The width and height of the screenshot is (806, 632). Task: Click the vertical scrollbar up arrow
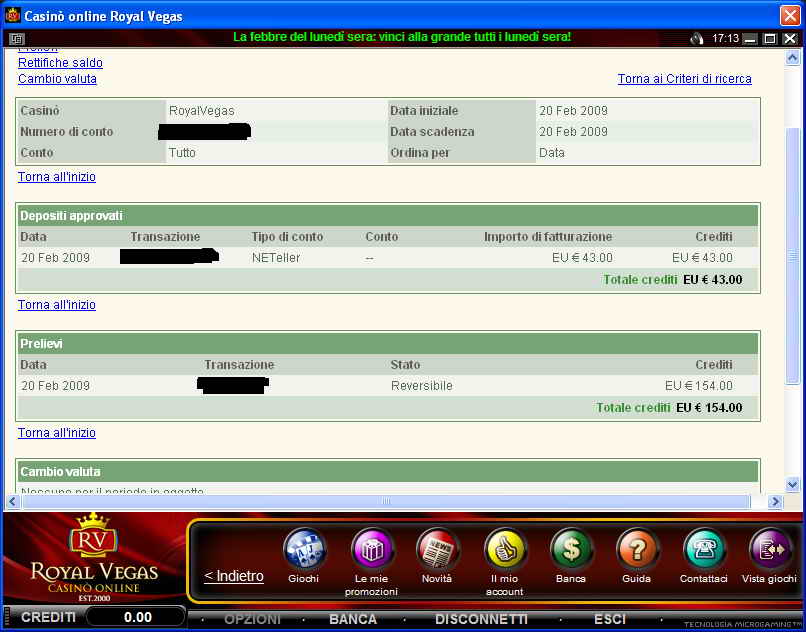792,58
